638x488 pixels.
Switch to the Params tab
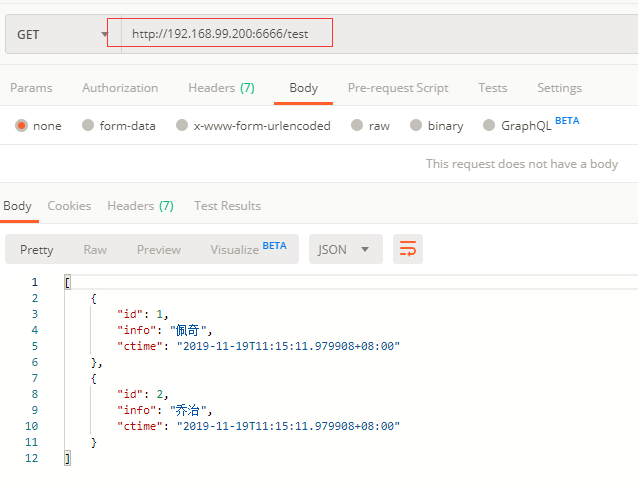31,88
